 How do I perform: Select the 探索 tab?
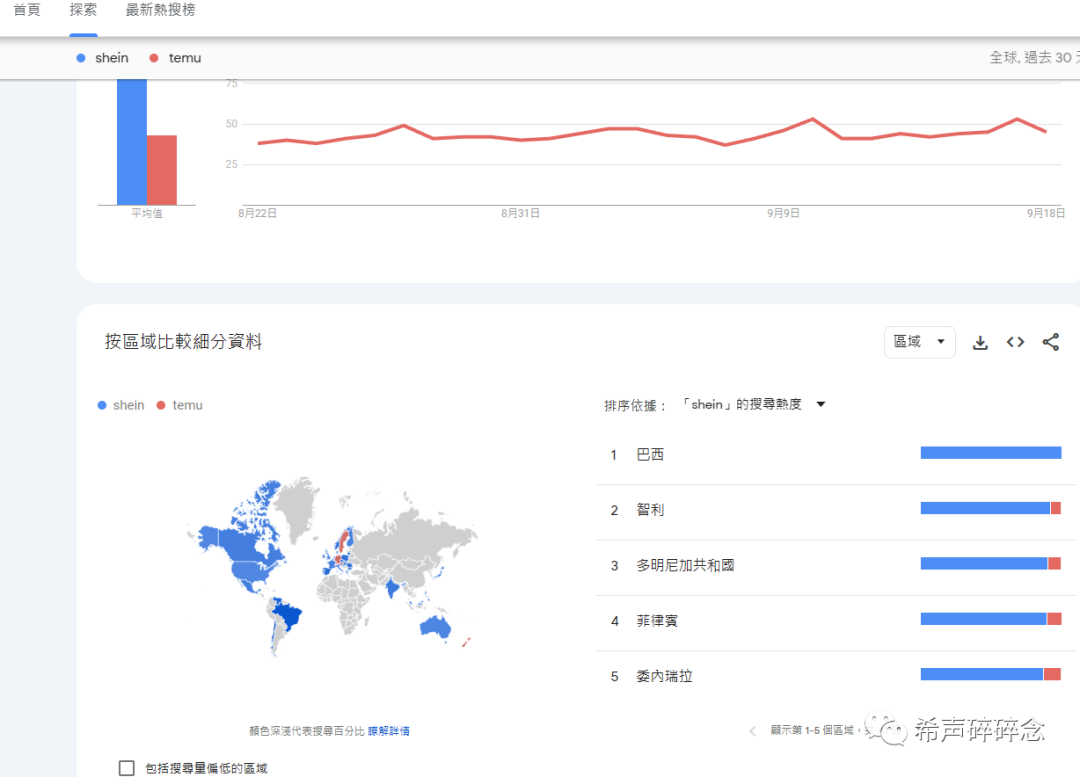coord(83,10)
